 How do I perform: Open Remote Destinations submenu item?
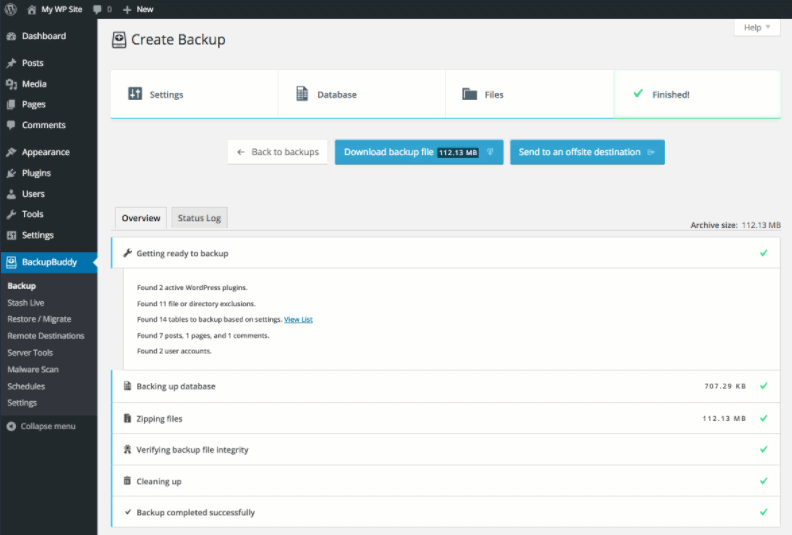(46, 336)
